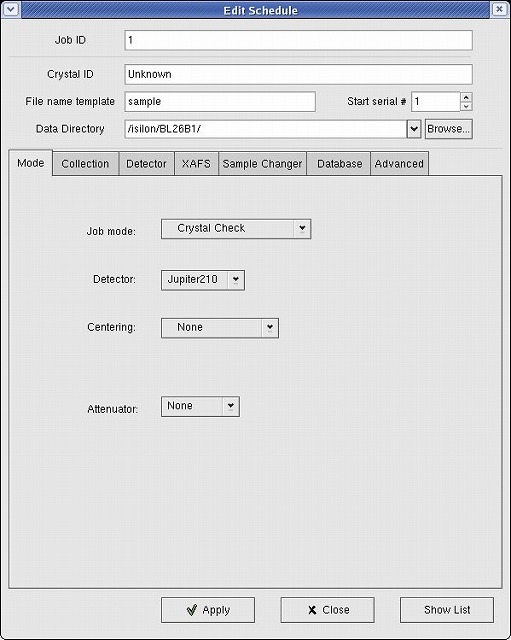The width and height of the screenshot is (511, 640).
Task: Focus the File name template field
Action: point(220,102)
